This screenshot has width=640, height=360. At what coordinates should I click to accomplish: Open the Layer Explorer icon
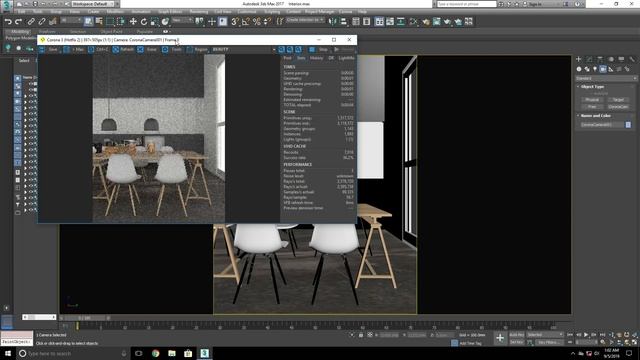pyautogui.click(x=367, y=21)
